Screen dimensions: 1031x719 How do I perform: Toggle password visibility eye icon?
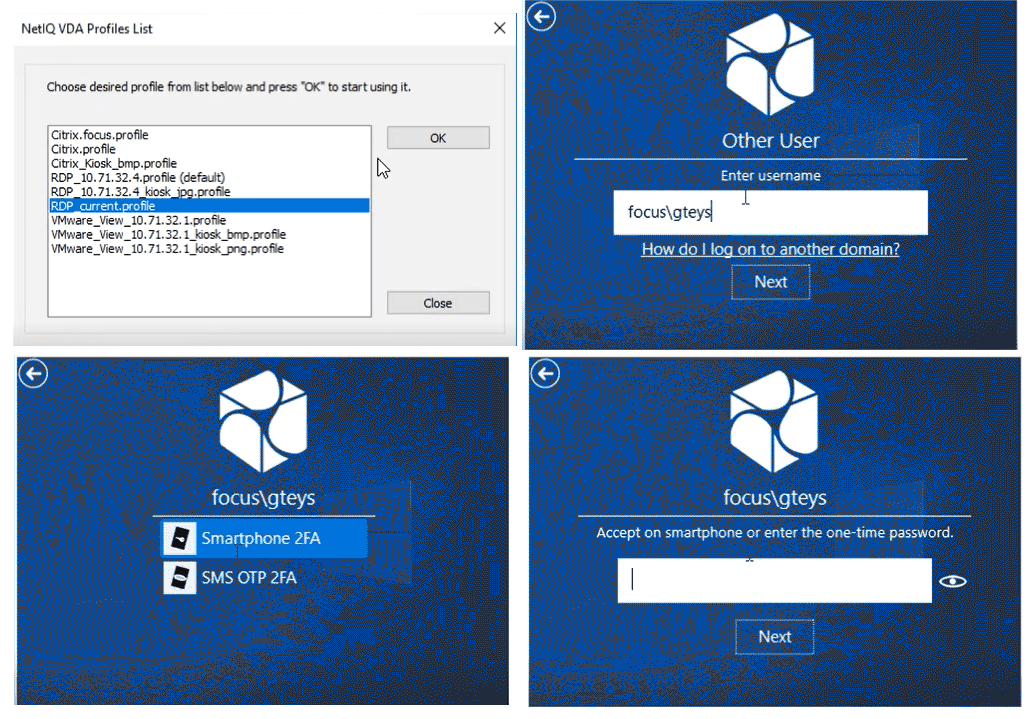tap(953, 582)
